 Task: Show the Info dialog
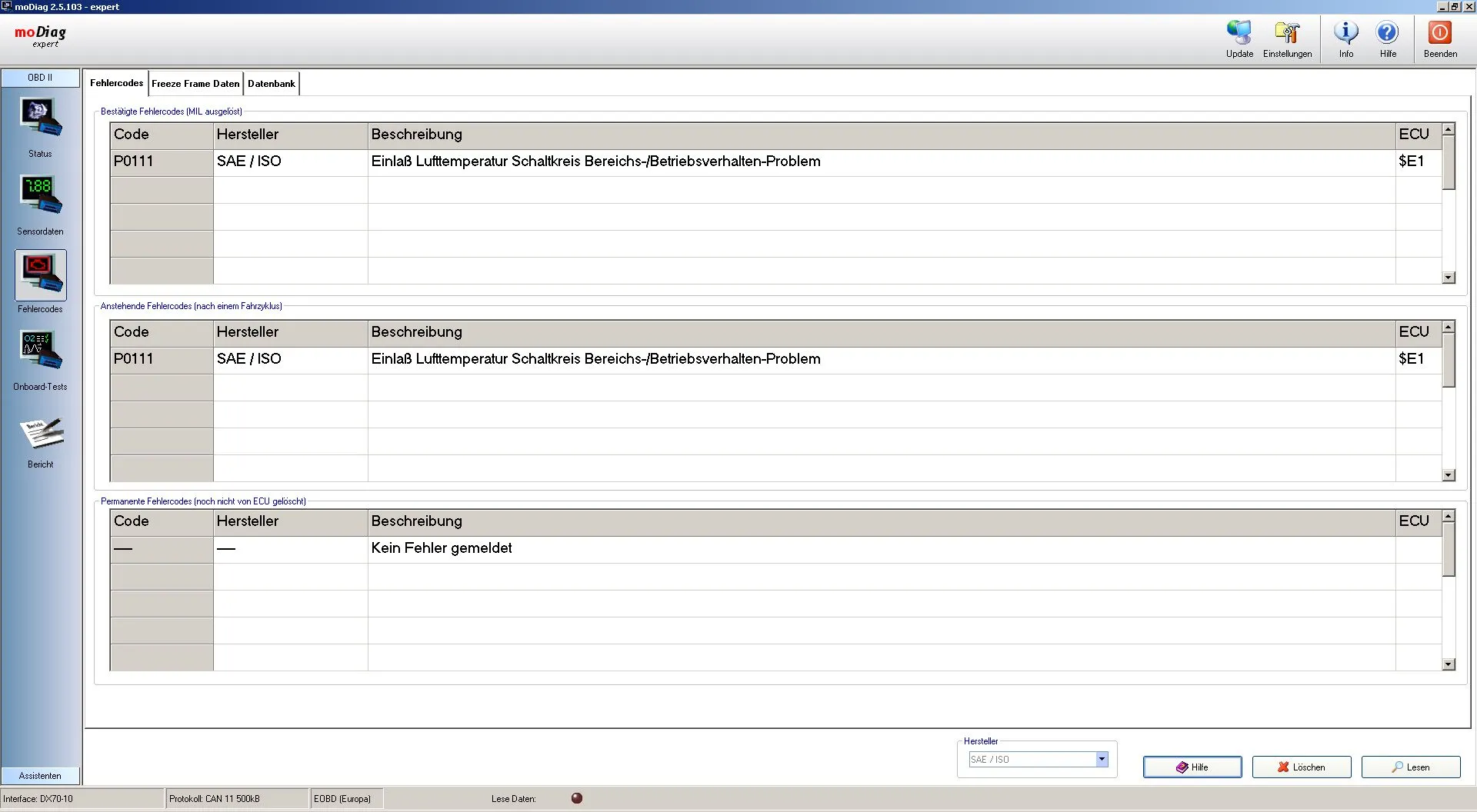click(x=1345, y=38)
